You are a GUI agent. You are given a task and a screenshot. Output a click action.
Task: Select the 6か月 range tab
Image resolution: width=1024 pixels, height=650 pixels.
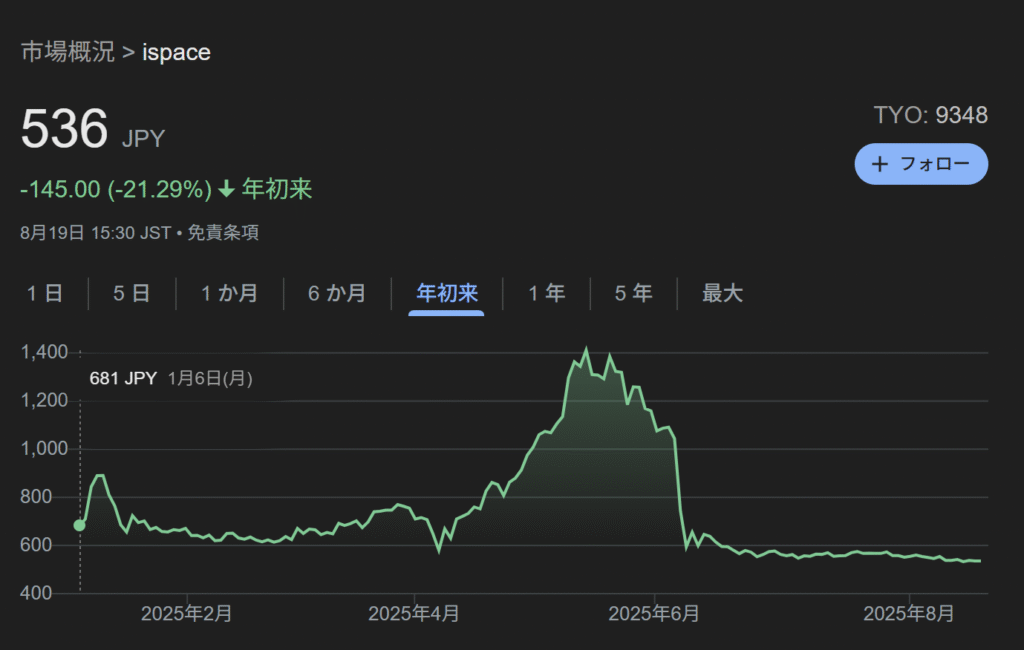pyautogui.click(x=337, y=293)
